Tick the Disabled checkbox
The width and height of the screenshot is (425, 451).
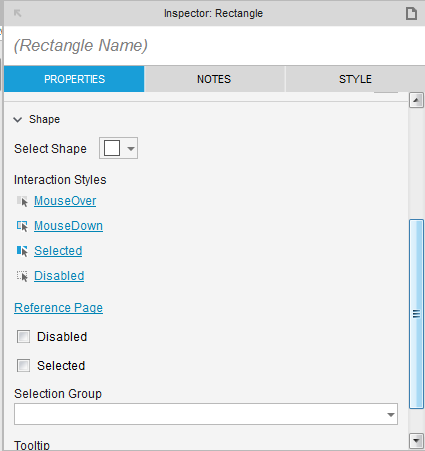click(23, 337)
